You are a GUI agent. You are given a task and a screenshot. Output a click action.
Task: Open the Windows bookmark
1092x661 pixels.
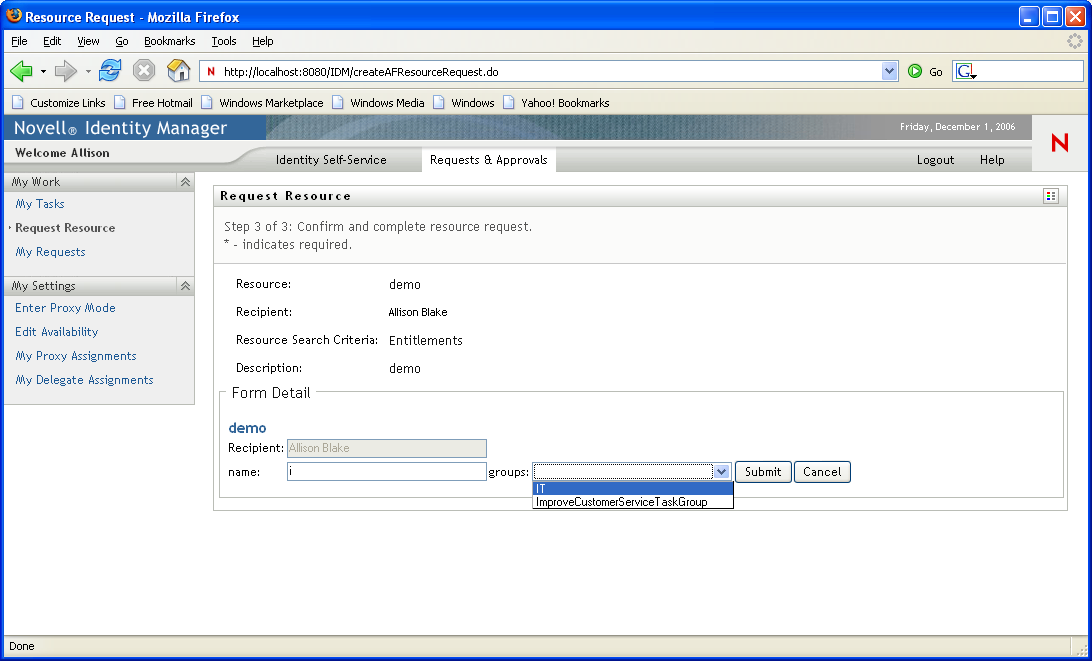464,103
